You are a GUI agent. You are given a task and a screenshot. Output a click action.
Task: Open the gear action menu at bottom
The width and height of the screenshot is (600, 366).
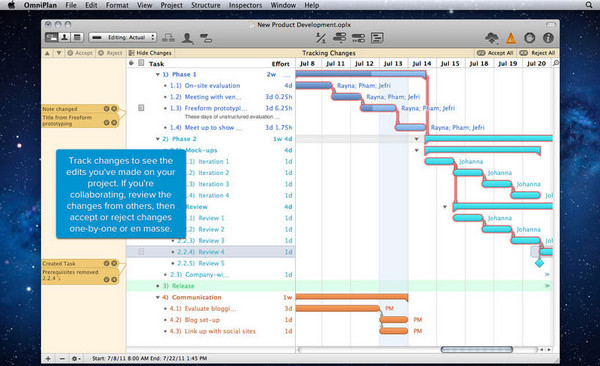click(76, 358)
